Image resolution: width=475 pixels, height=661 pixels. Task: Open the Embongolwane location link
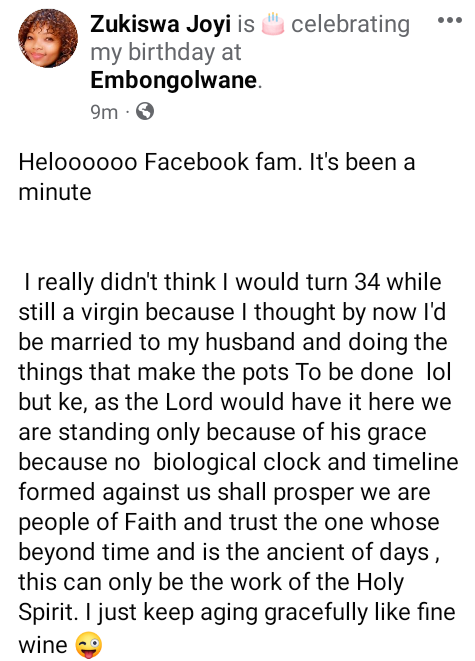(x=173, y=80)
